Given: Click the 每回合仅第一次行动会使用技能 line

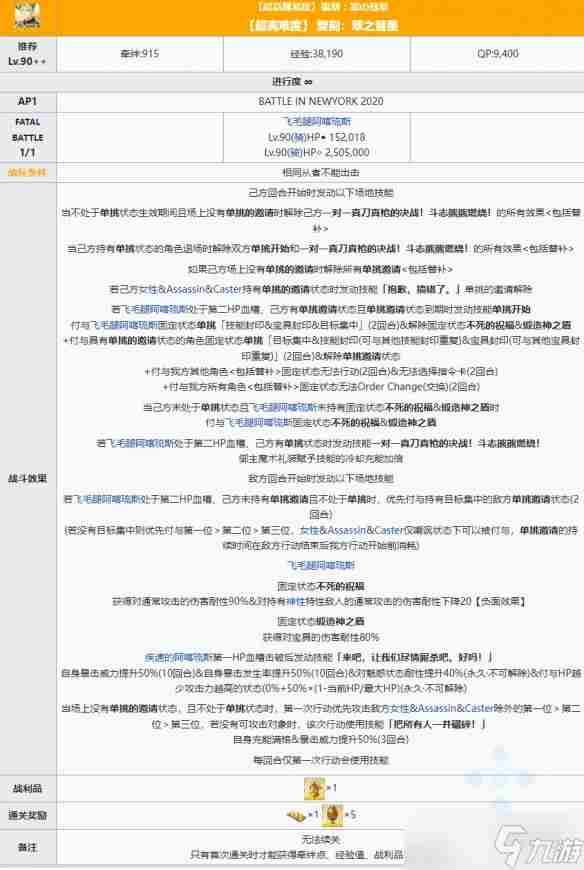Looking at the screenshot, I should [321, 760].
